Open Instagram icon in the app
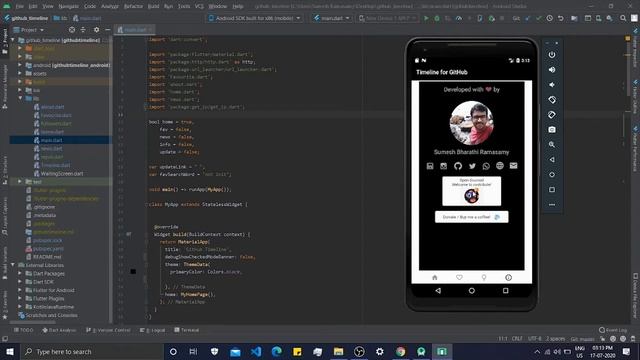640x360 pixels. (444, 166)
